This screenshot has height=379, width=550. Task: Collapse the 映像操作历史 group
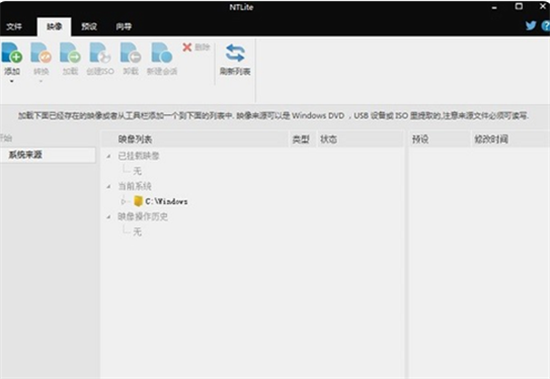[x=109, y=217]
